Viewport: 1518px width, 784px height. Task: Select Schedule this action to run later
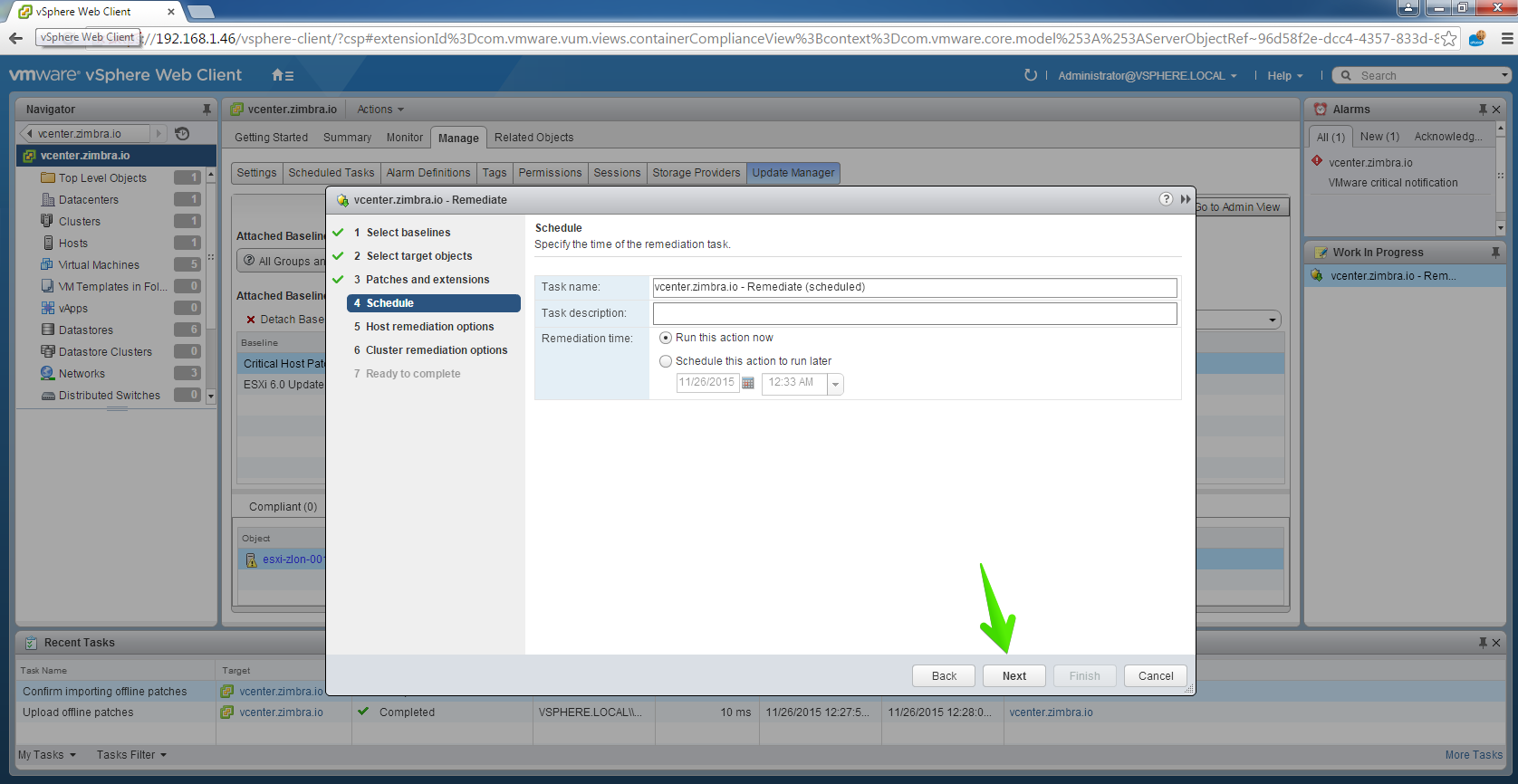coord(666,361)
